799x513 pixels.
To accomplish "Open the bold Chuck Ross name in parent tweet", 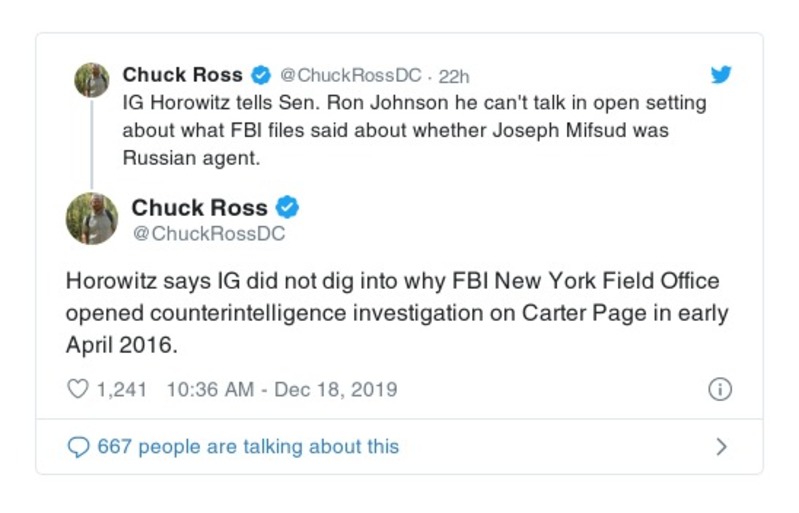I will [182, 75].
